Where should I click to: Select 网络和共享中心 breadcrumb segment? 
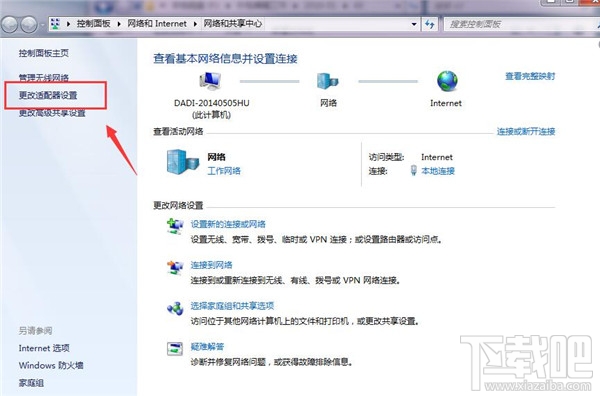233,24
